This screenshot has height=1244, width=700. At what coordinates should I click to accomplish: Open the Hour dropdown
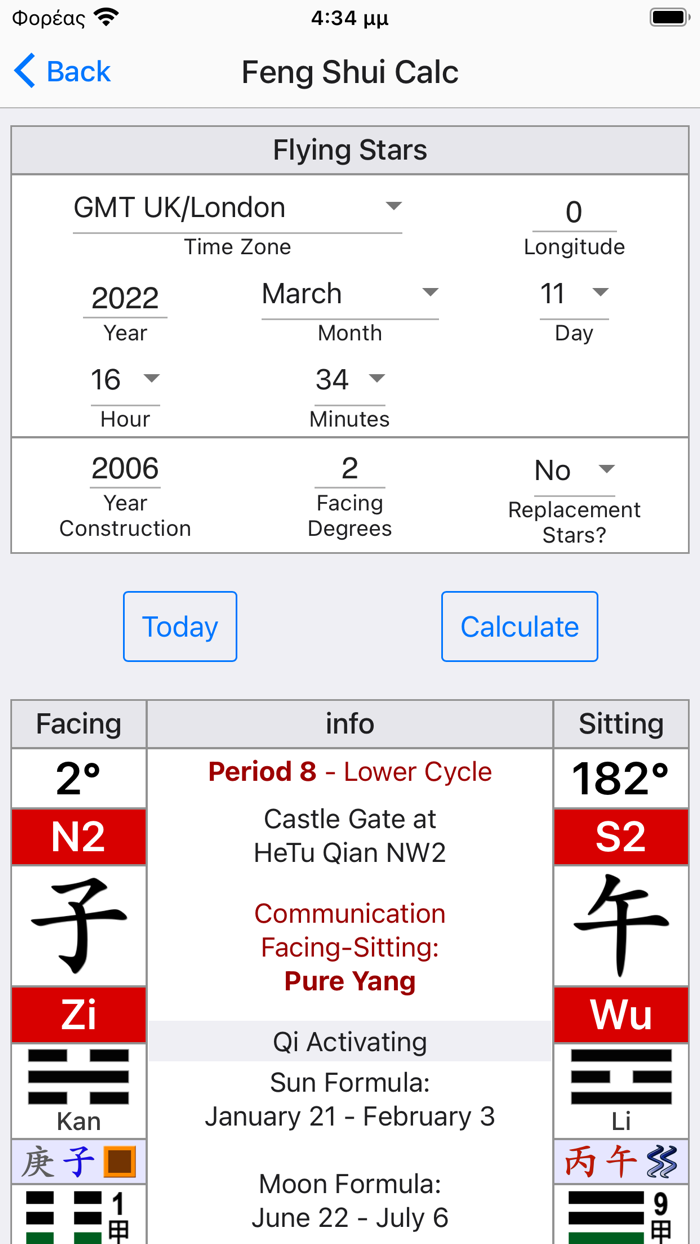point(124,379)
